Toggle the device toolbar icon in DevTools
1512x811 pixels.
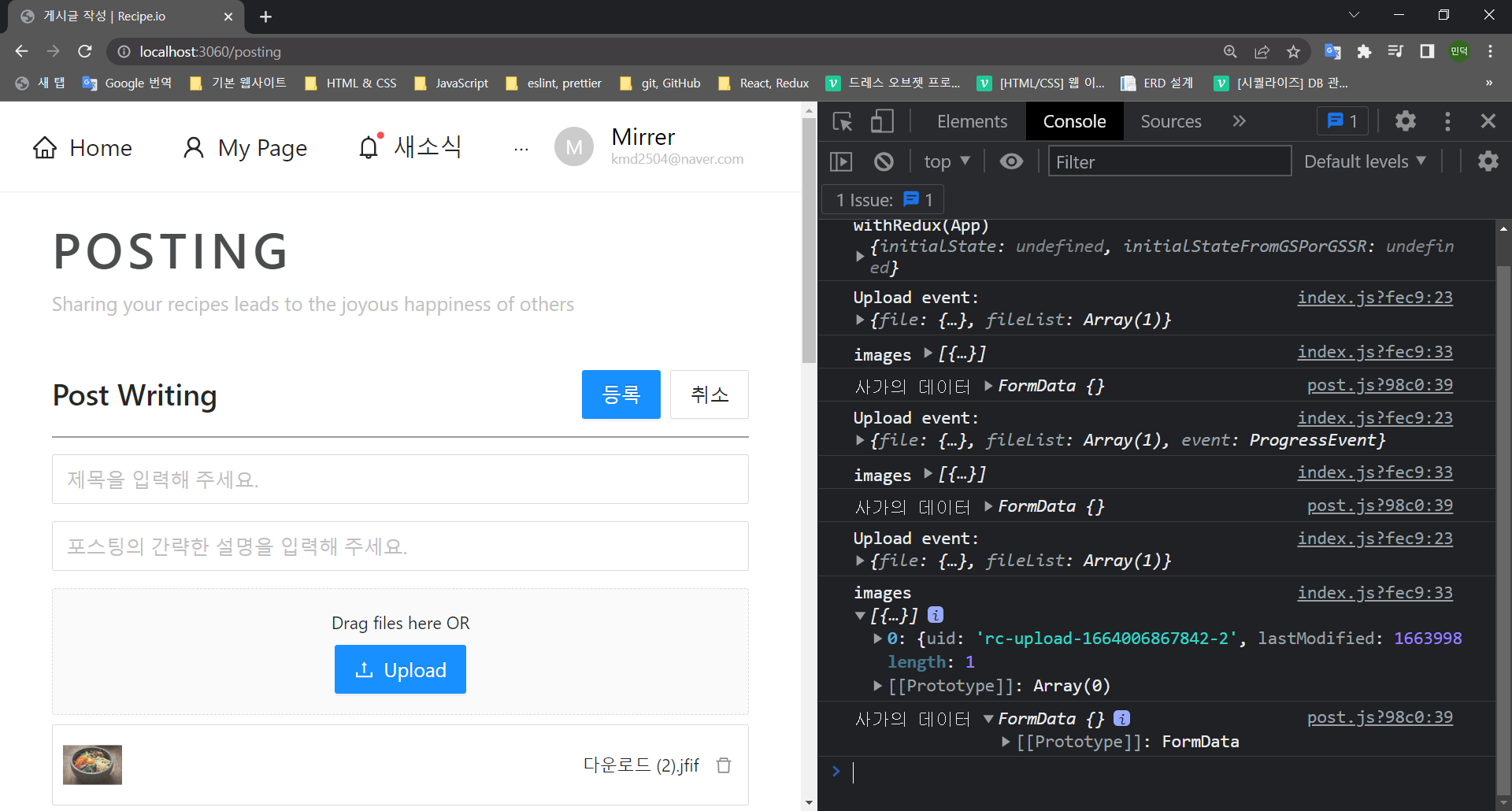tap(882, 121)
